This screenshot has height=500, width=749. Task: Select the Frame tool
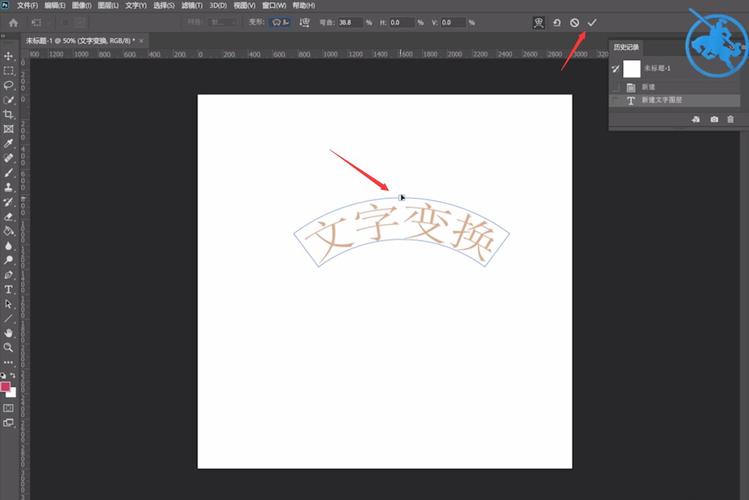tap(9, 129)
